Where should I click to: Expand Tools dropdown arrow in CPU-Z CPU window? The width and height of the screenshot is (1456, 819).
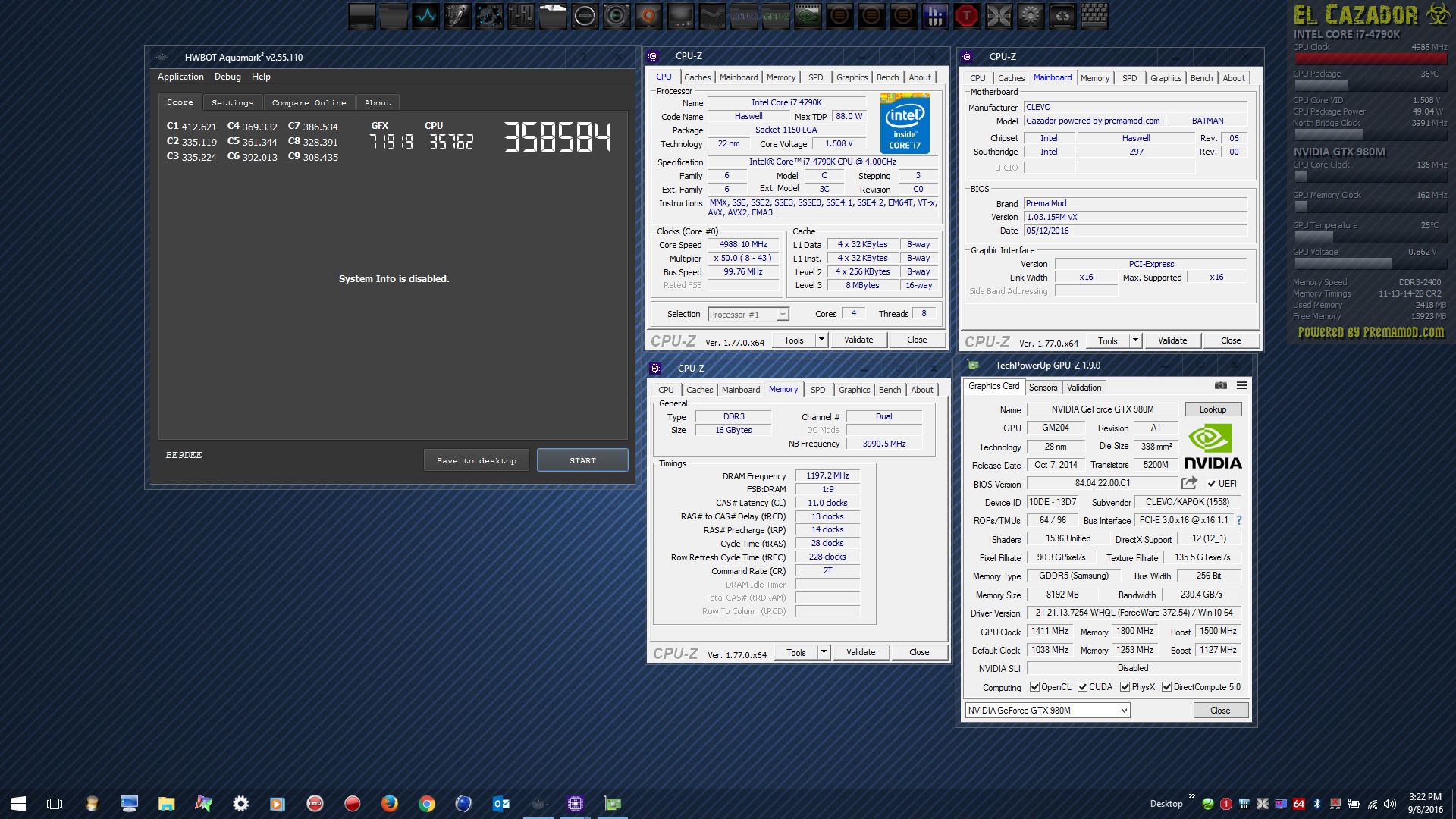[x=821, y=340]
